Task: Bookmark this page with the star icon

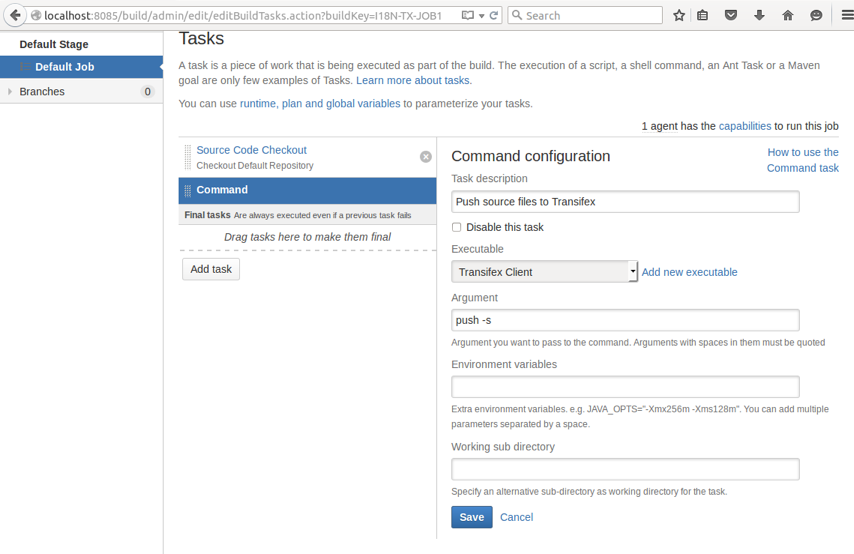Action: (x=679, y=15)
